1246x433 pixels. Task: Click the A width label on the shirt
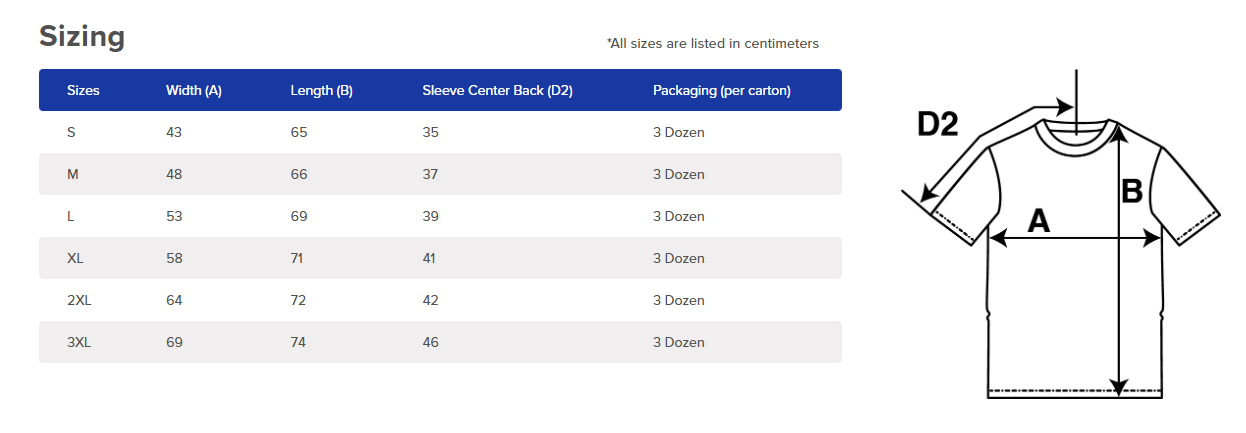pyautogui.click(x=1039, y=220)
